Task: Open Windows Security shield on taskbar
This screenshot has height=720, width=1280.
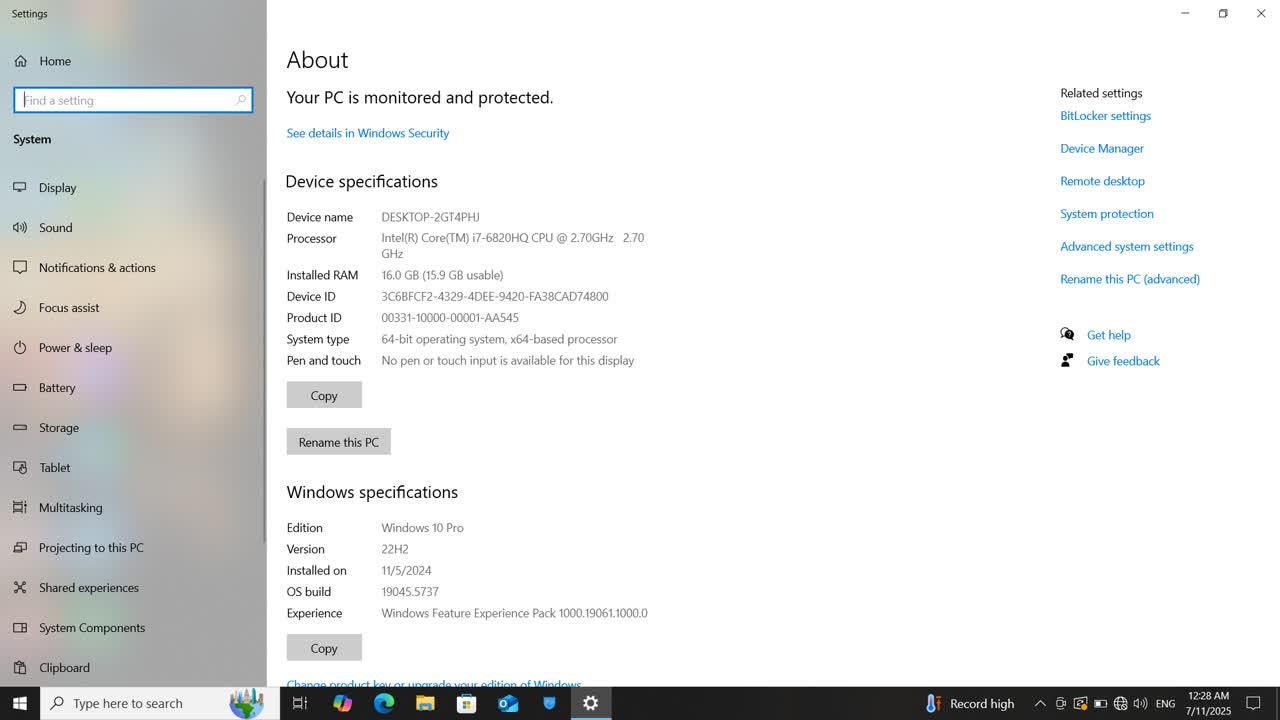Action: (549, 703)
